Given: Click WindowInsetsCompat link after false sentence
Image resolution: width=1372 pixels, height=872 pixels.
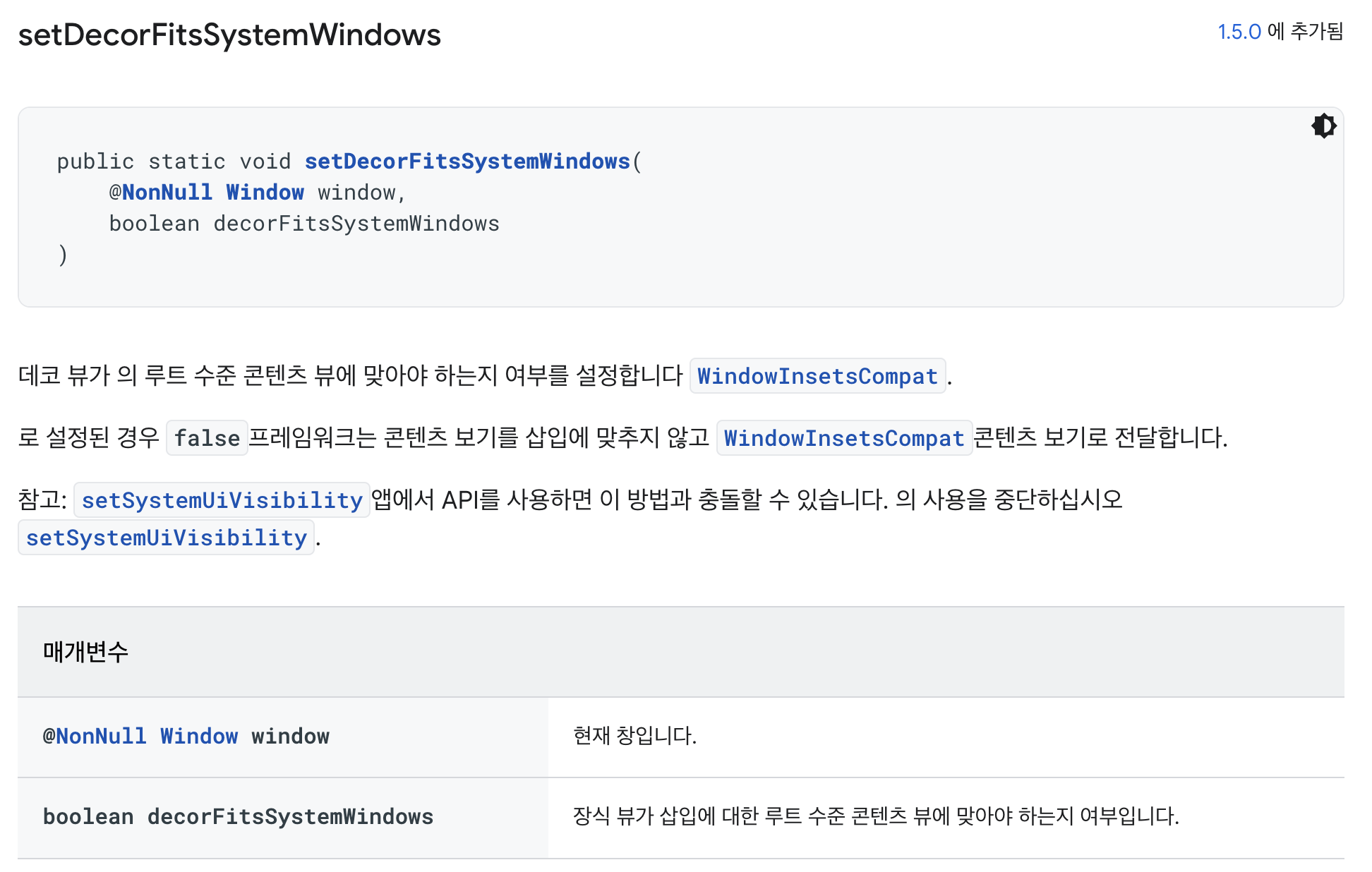Looking at the screenshot, I should pos(844,438).
